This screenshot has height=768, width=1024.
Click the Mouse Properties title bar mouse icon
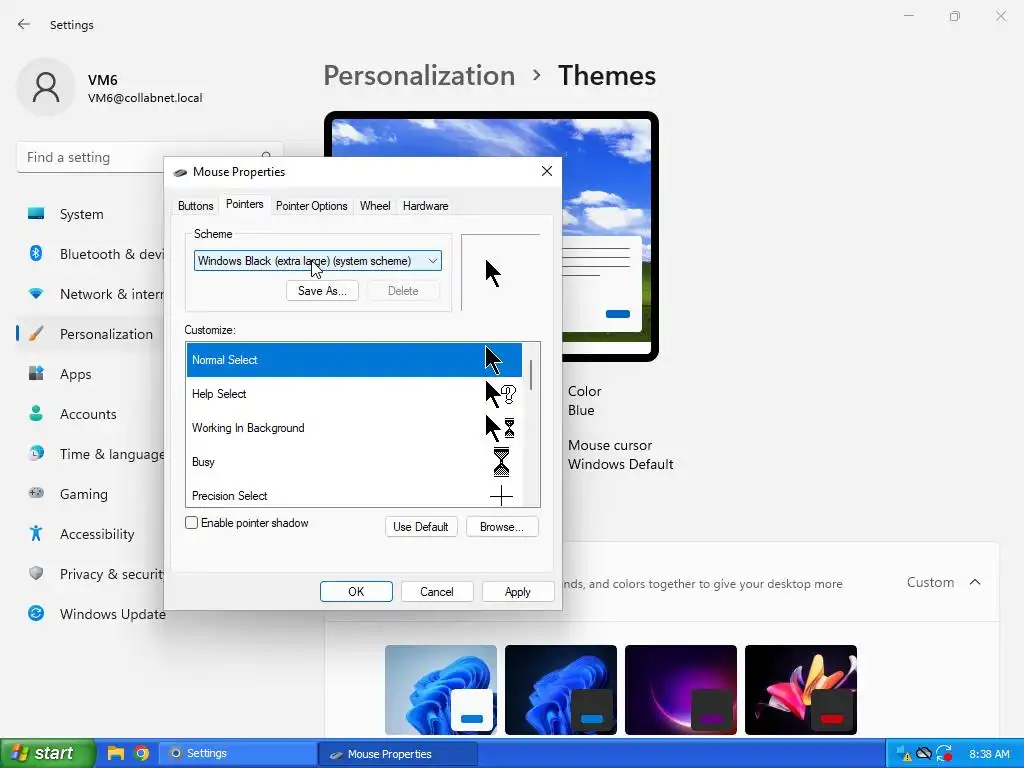[180, 172]
